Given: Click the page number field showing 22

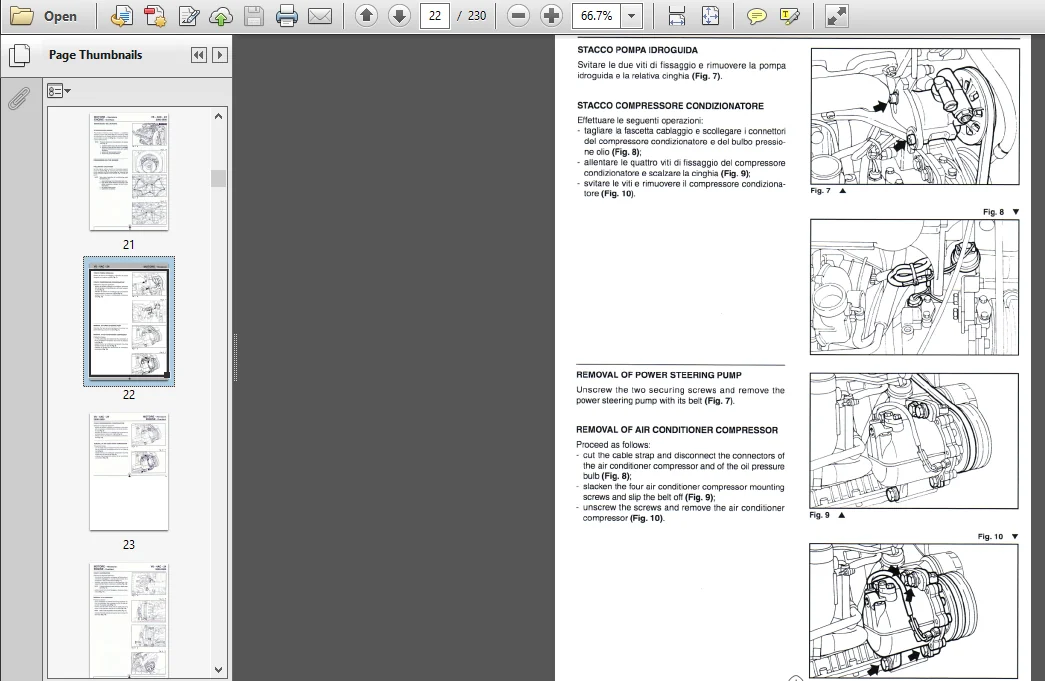Looking at the screenshot, I should [x=435, y=16].
